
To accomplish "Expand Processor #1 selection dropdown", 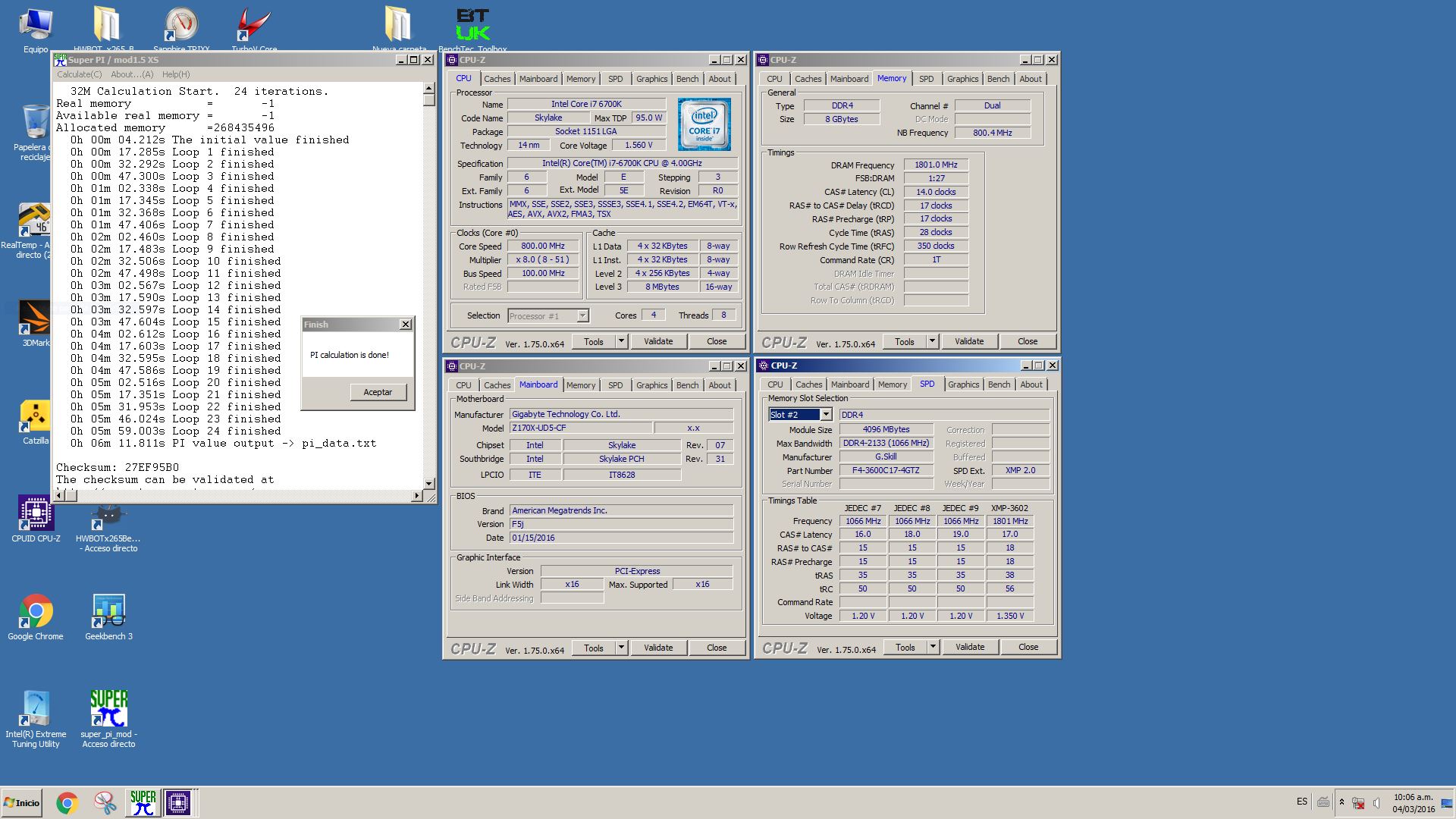I will 582,316.
